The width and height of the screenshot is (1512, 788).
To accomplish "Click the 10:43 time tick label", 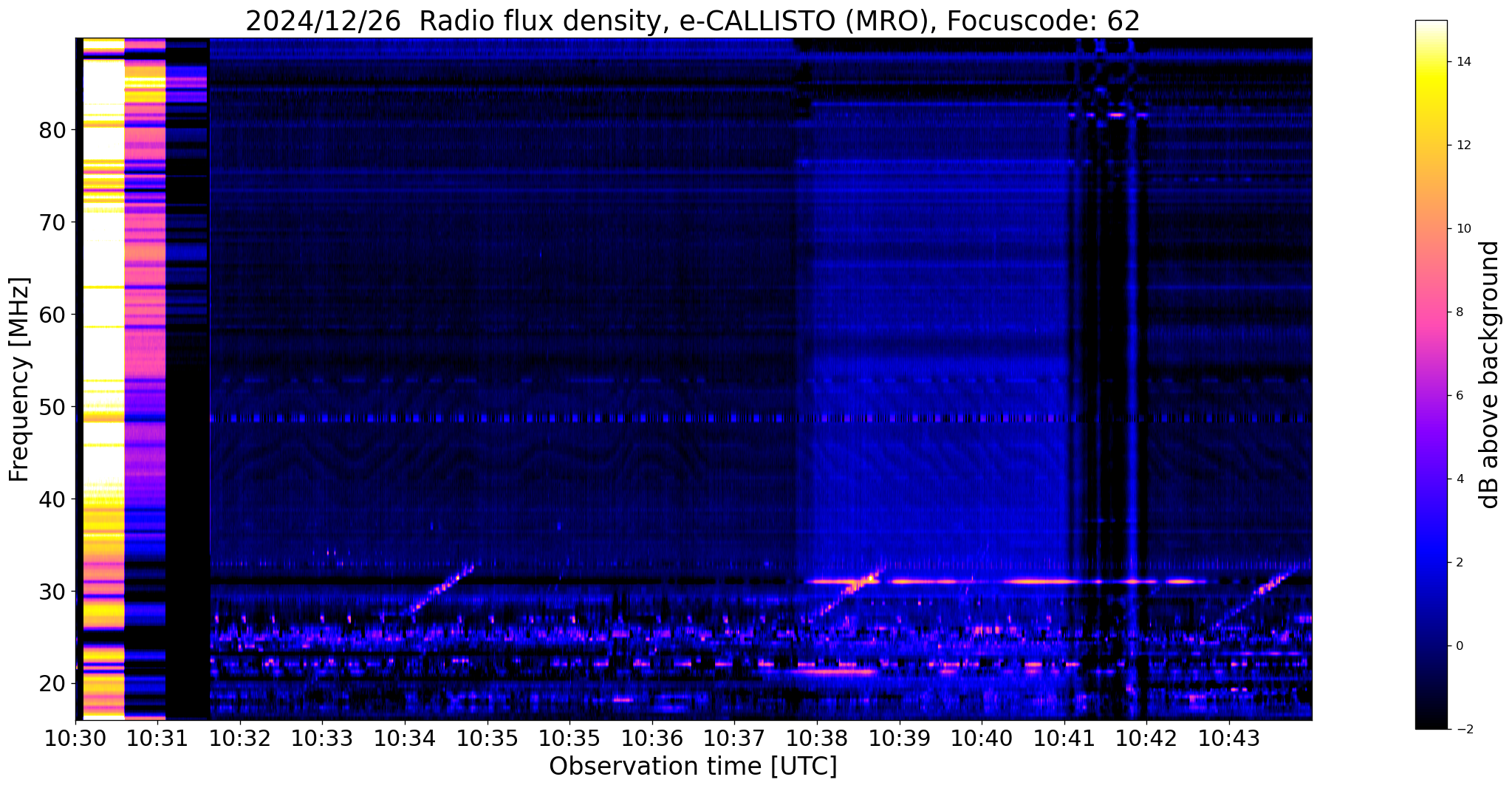I will pyautogui.click(x=1229, y=739).
